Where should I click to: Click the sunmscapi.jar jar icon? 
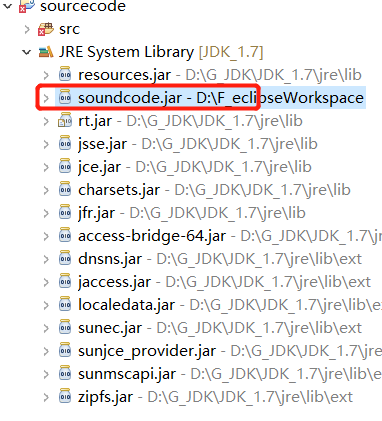65,373
